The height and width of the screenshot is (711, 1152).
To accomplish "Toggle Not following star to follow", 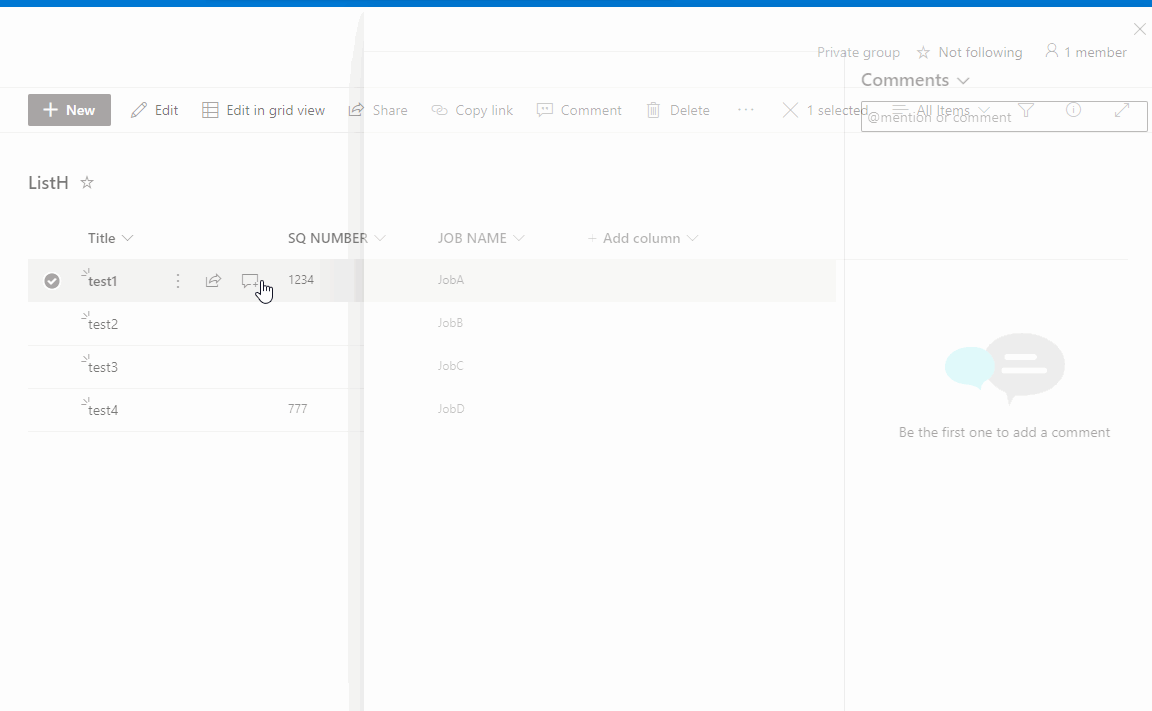I will point(923,52).
